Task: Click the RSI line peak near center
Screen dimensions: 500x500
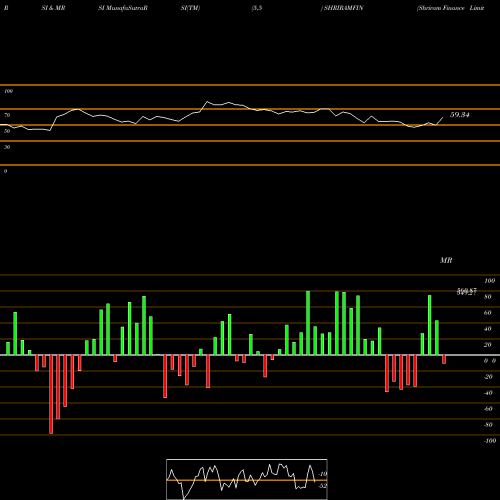Action: click(207, 102)
